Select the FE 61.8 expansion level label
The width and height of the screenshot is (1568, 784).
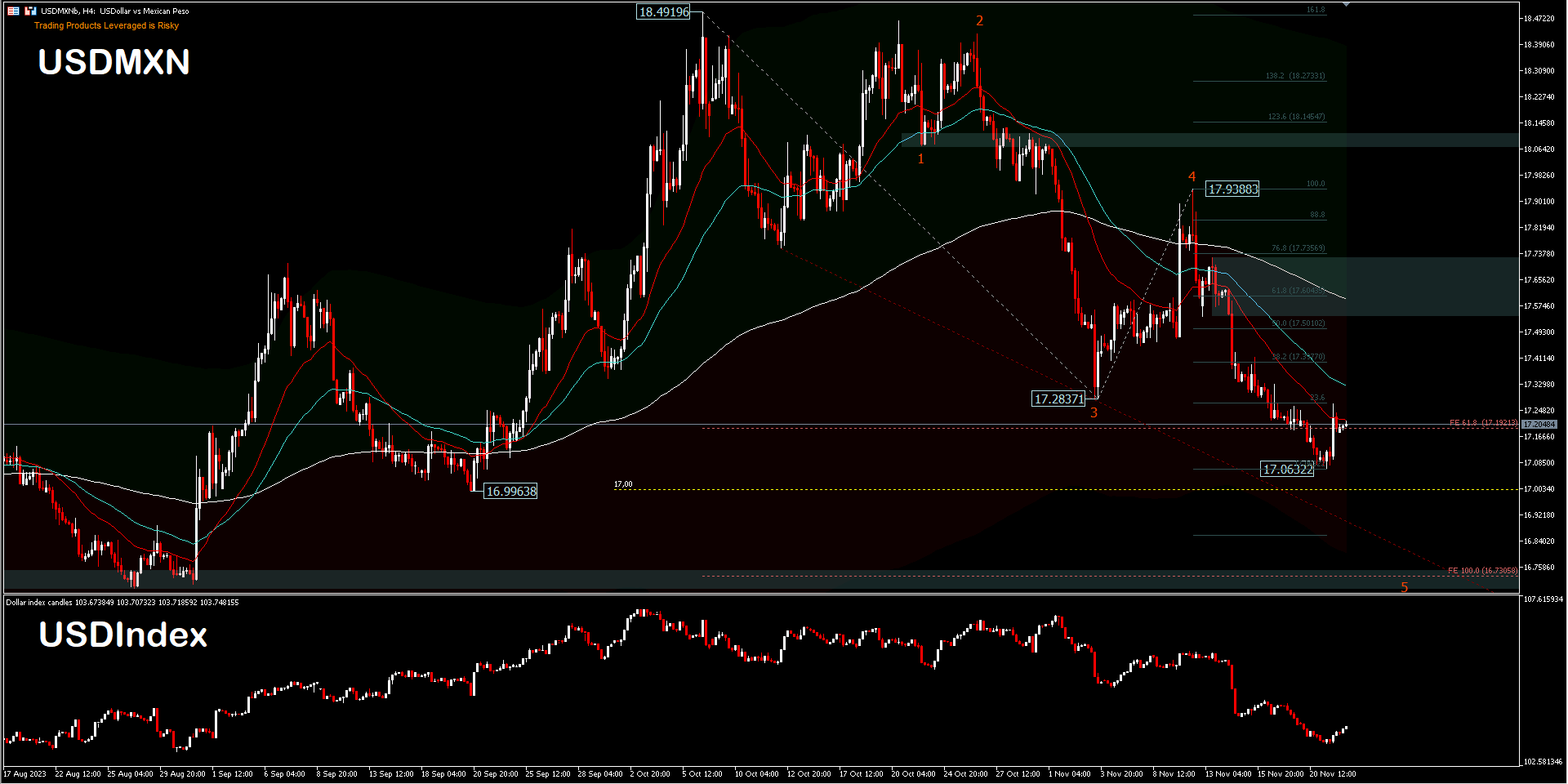point(1482,423)
